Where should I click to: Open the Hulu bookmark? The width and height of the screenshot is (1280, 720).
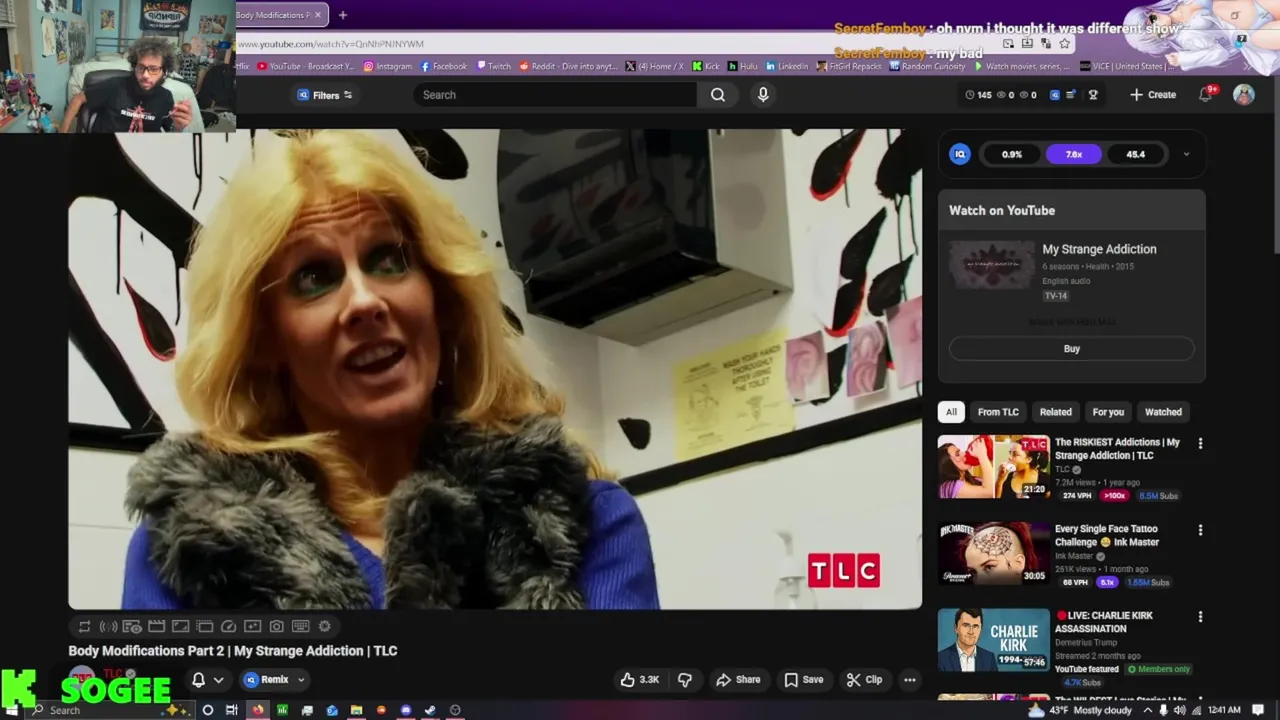(743, 66)
